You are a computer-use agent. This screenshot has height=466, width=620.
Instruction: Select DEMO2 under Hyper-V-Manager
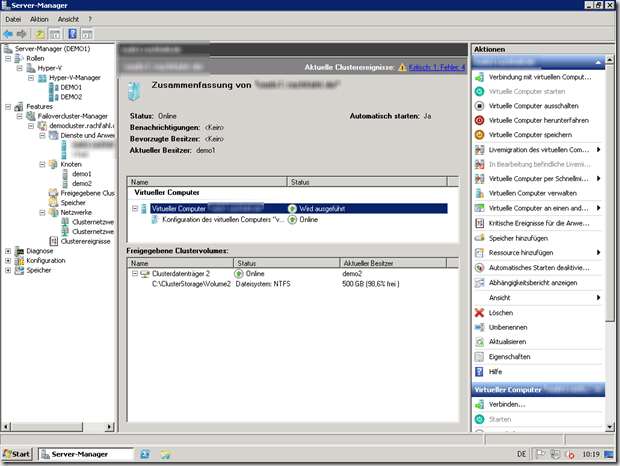[x=71, y=97]
